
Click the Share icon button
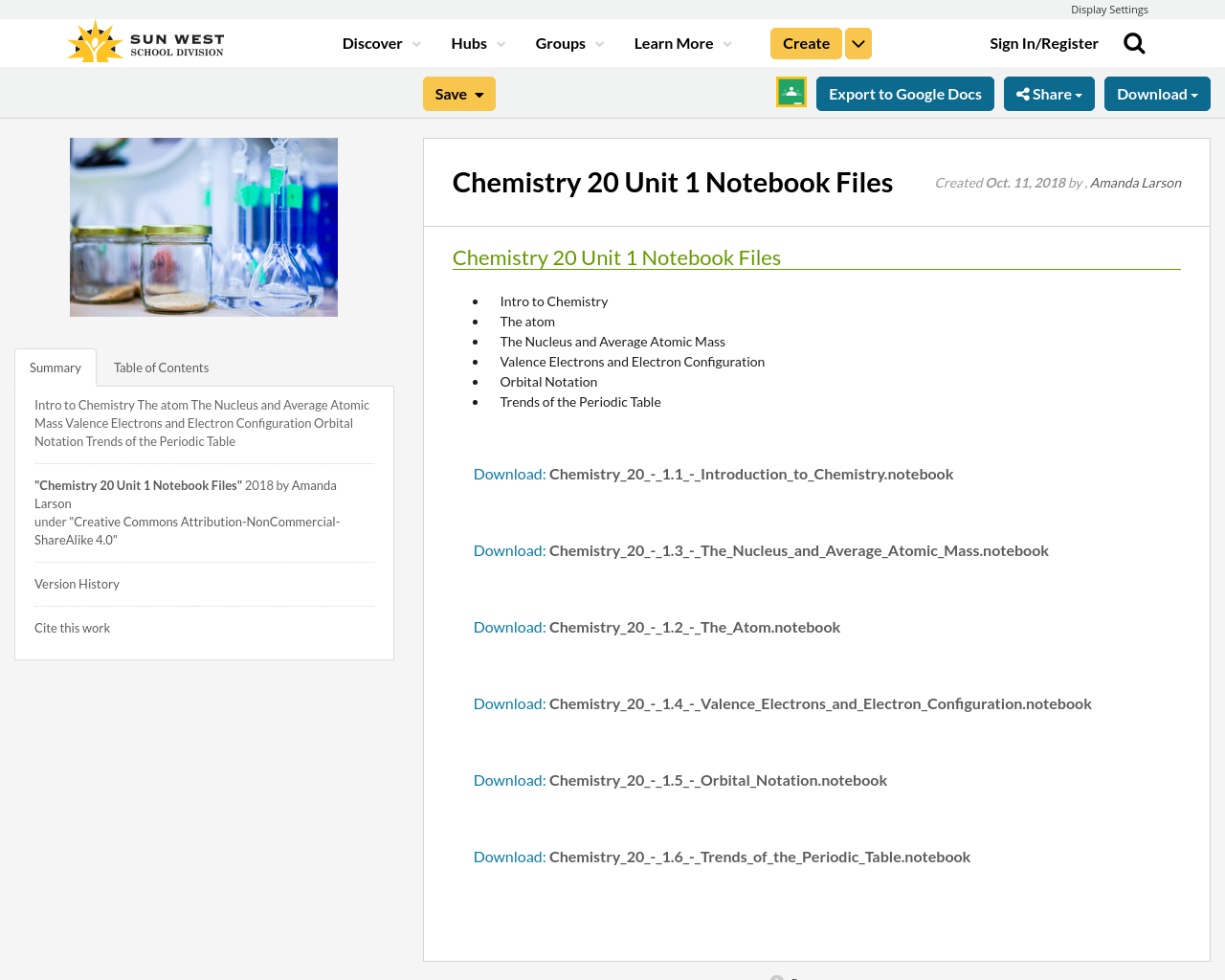[1049, 92]
